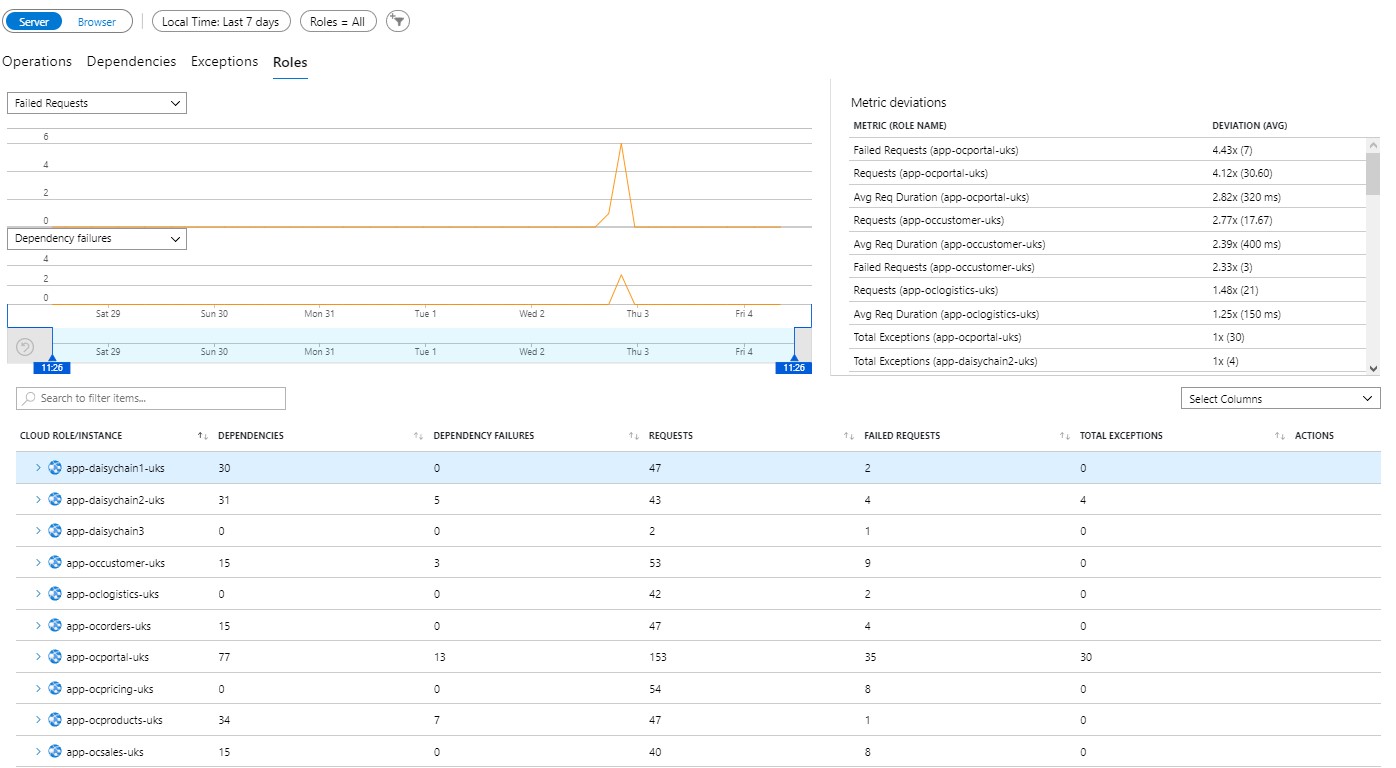Click the reset time range undo icon

[26, 347]
